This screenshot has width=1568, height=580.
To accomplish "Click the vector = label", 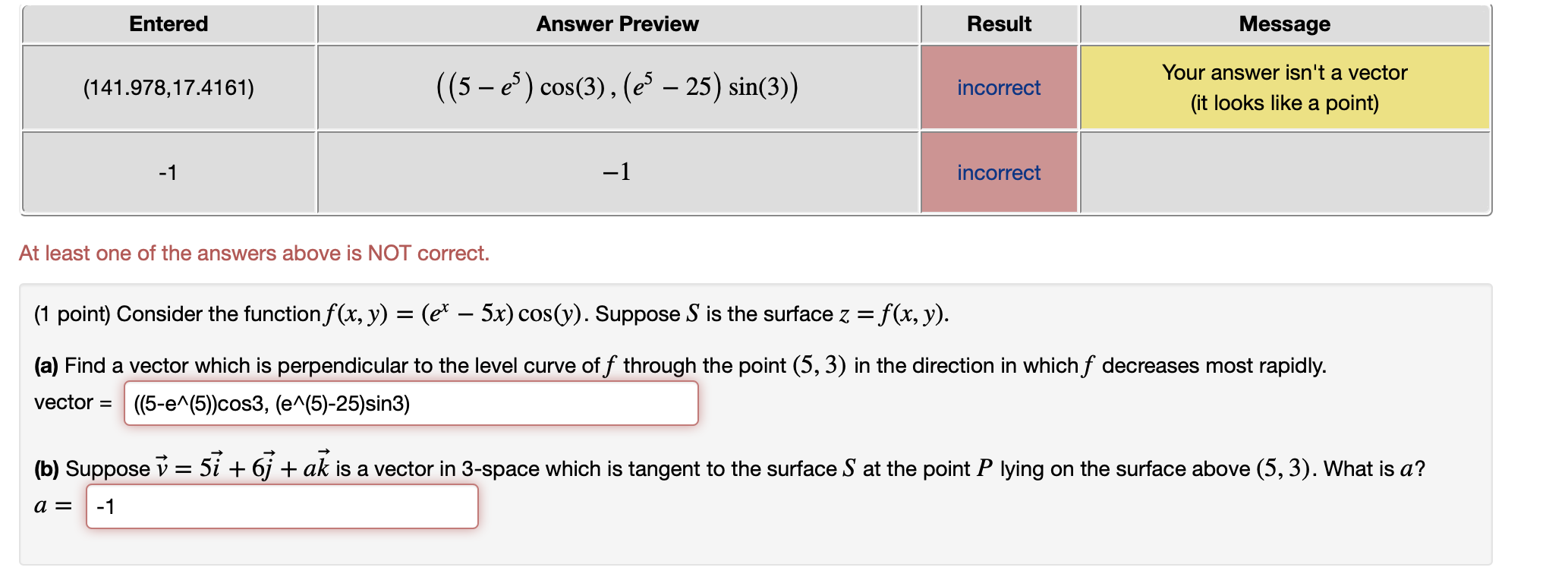I will pos(72,403).
